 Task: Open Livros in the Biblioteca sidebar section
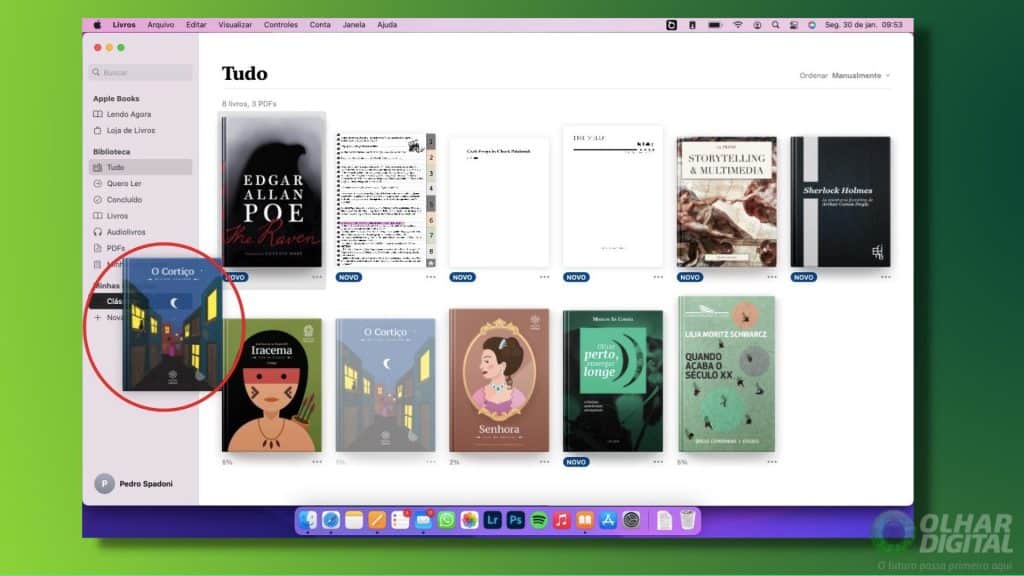pos(117,216)
